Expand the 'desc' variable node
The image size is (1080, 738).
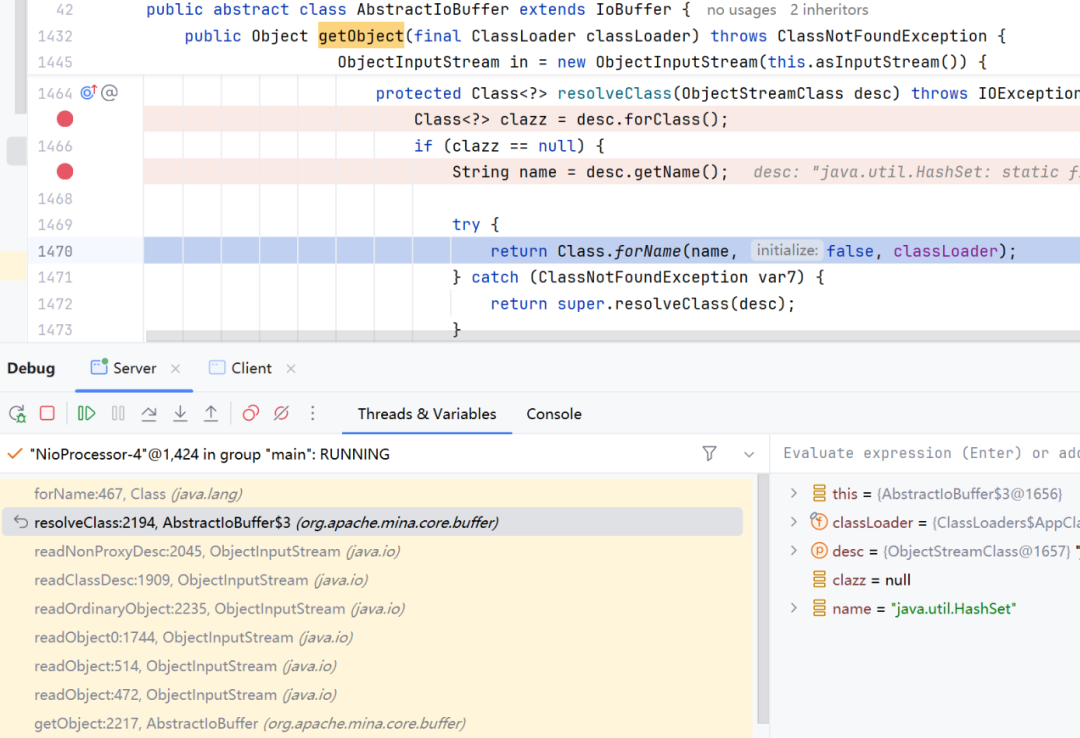click(x=793, y=551)
